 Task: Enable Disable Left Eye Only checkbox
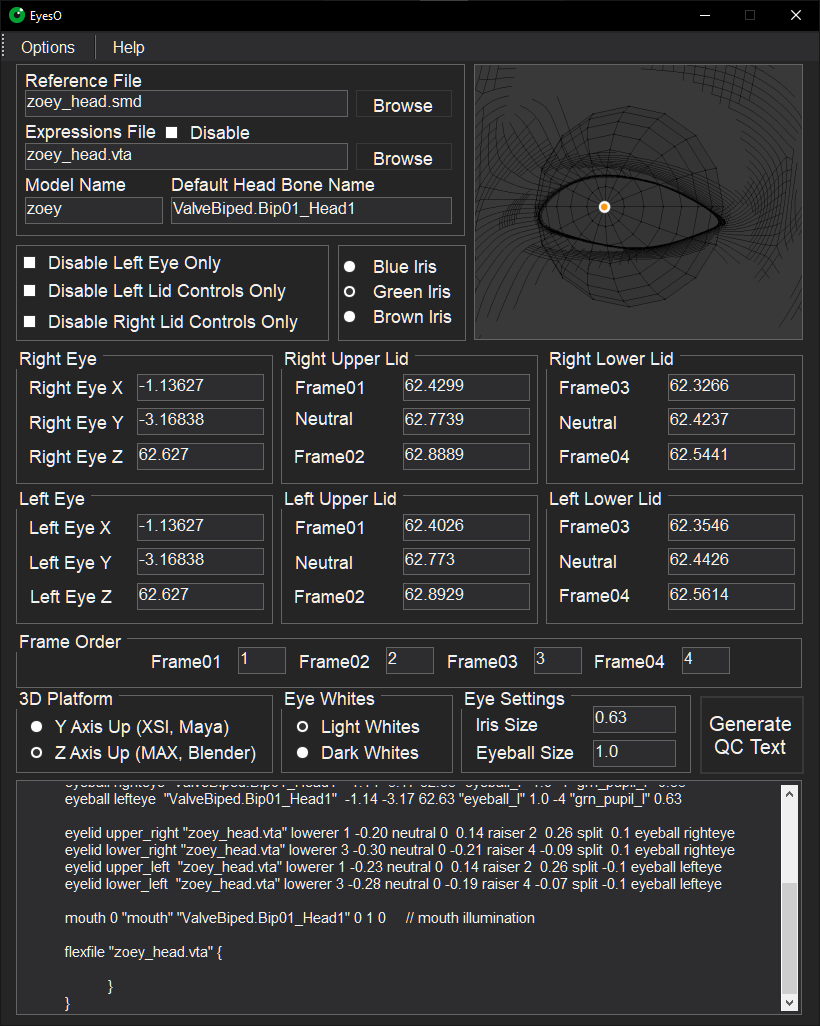point(29,263)
